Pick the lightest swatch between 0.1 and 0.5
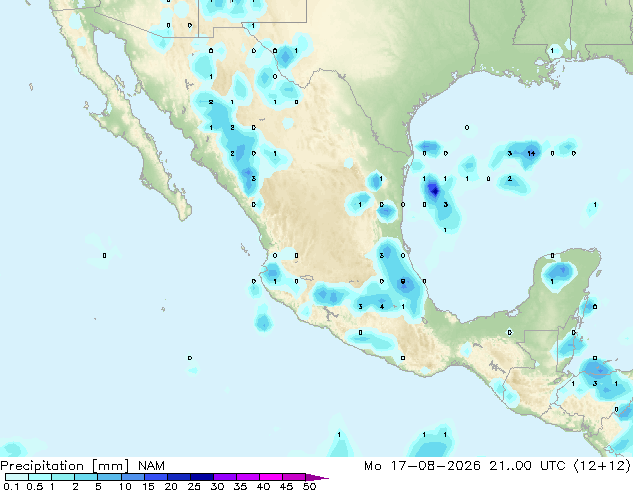This screenshot has width=634, height=490. pos(17,477)
